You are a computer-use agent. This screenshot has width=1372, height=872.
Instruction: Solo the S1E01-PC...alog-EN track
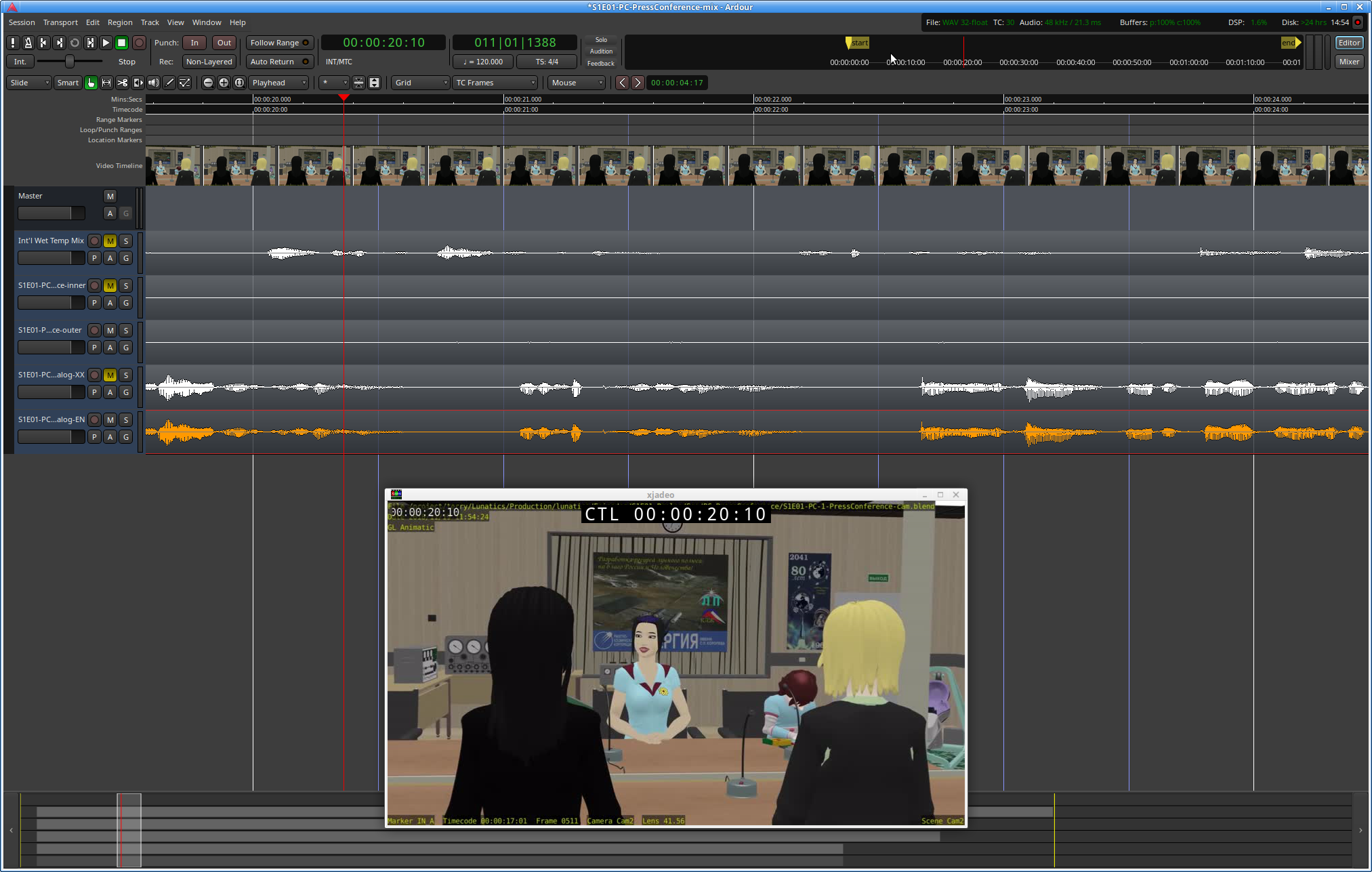point(126,419)
